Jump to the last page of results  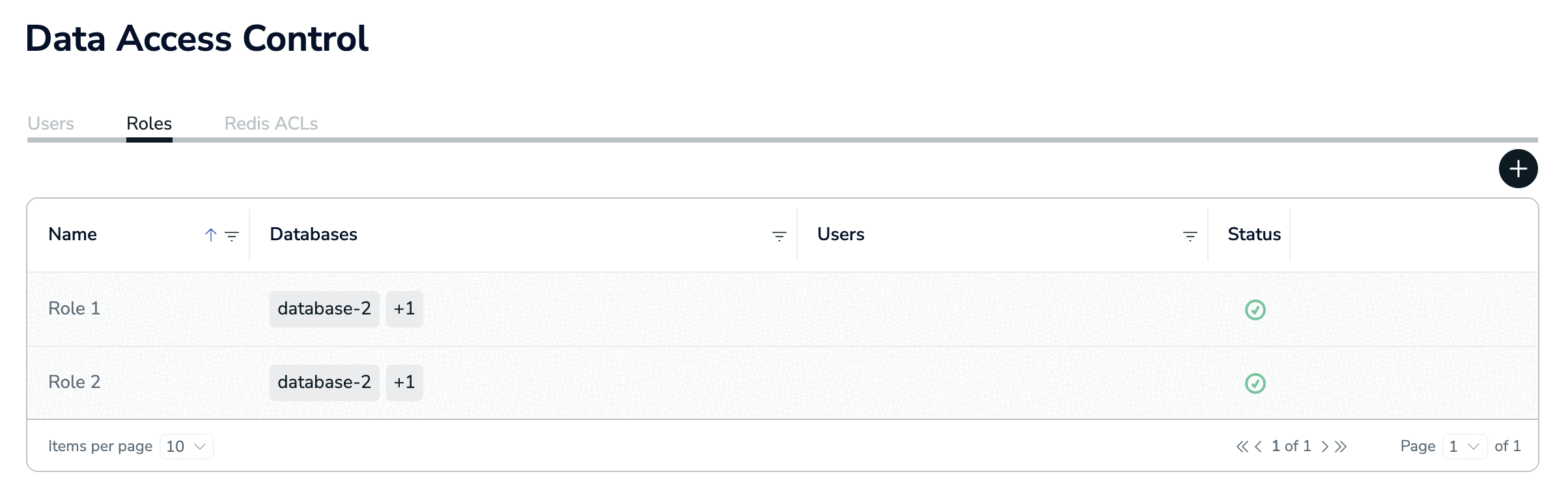[x=1341, y=447]
